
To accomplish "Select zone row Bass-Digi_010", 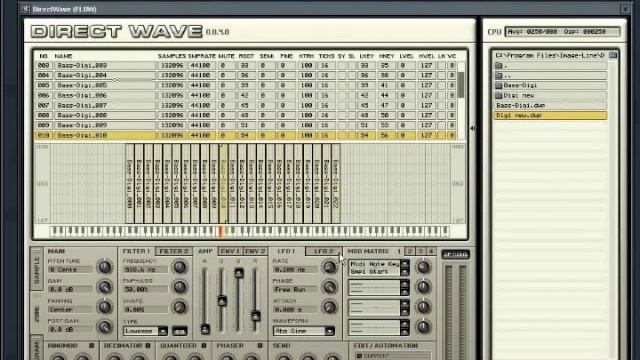I will 246,135.
